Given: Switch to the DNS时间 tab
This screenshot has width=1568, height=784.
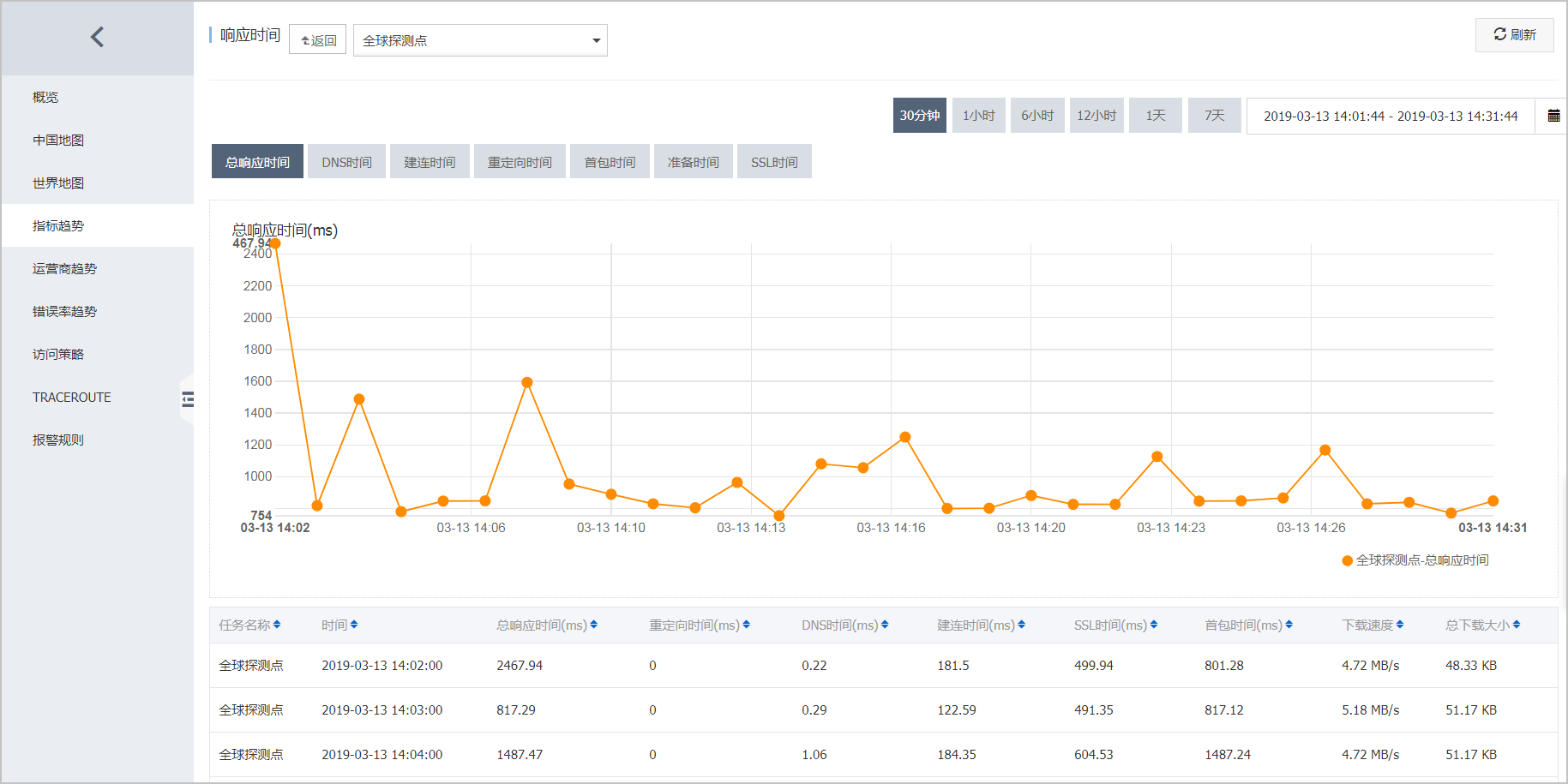Looking at the screenshot, I should (x=346, y=162).
